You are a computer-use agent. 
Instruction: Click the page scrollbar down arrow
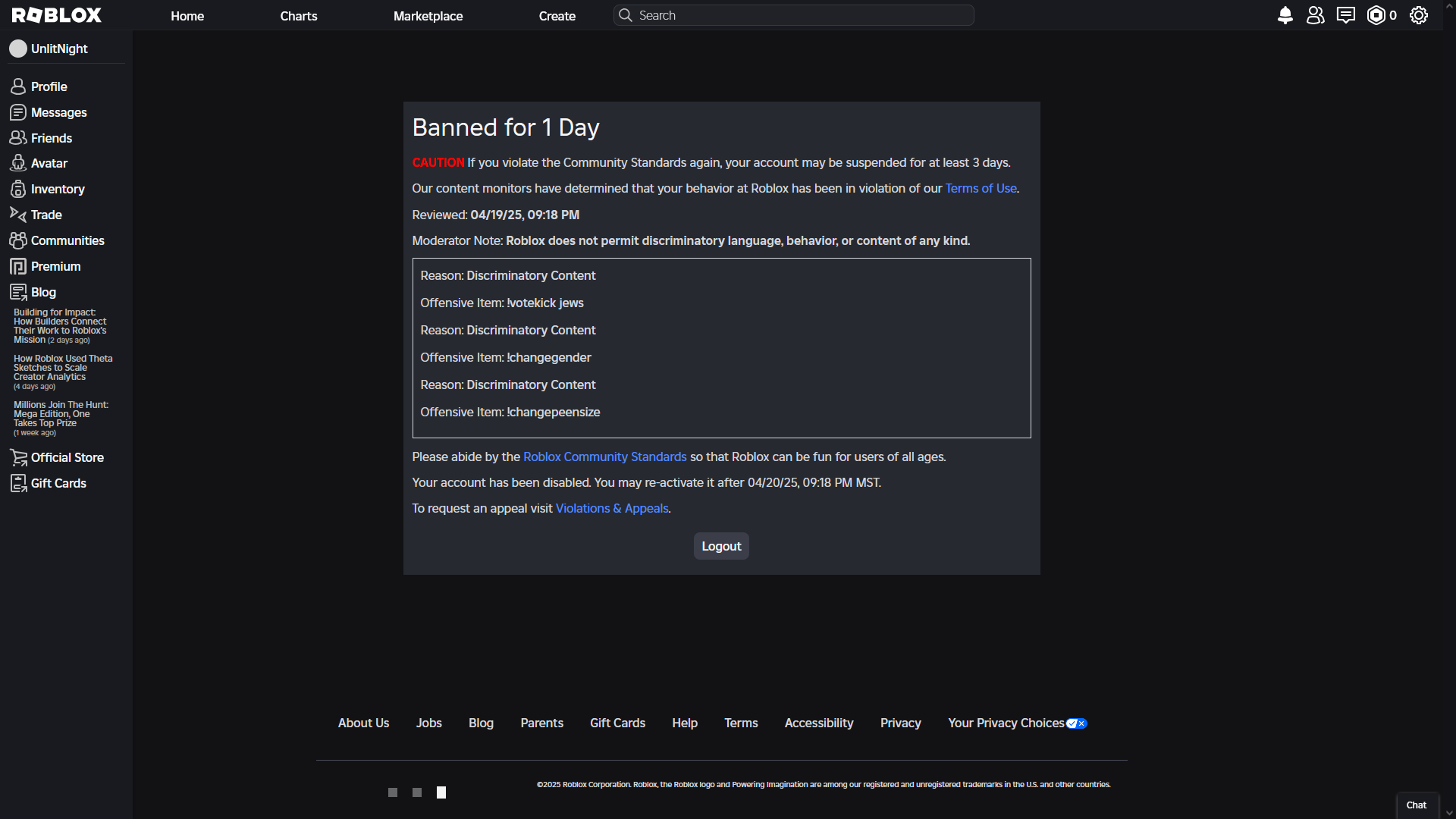1449,813
